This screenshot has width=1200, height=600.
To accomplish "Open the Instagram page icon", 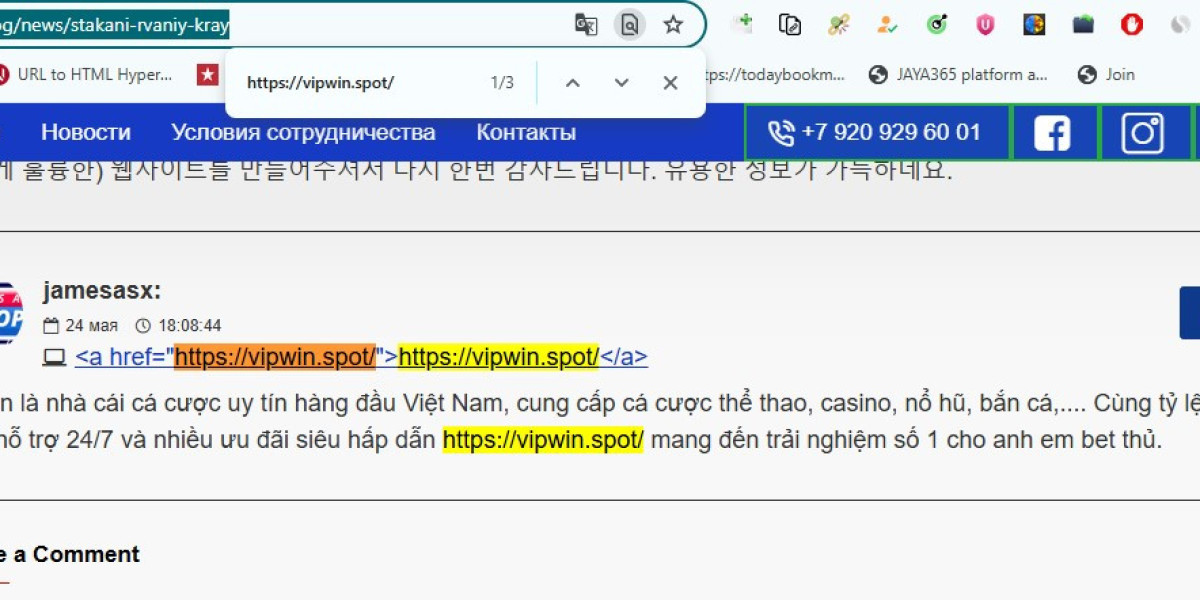I will pos(1142,133).
